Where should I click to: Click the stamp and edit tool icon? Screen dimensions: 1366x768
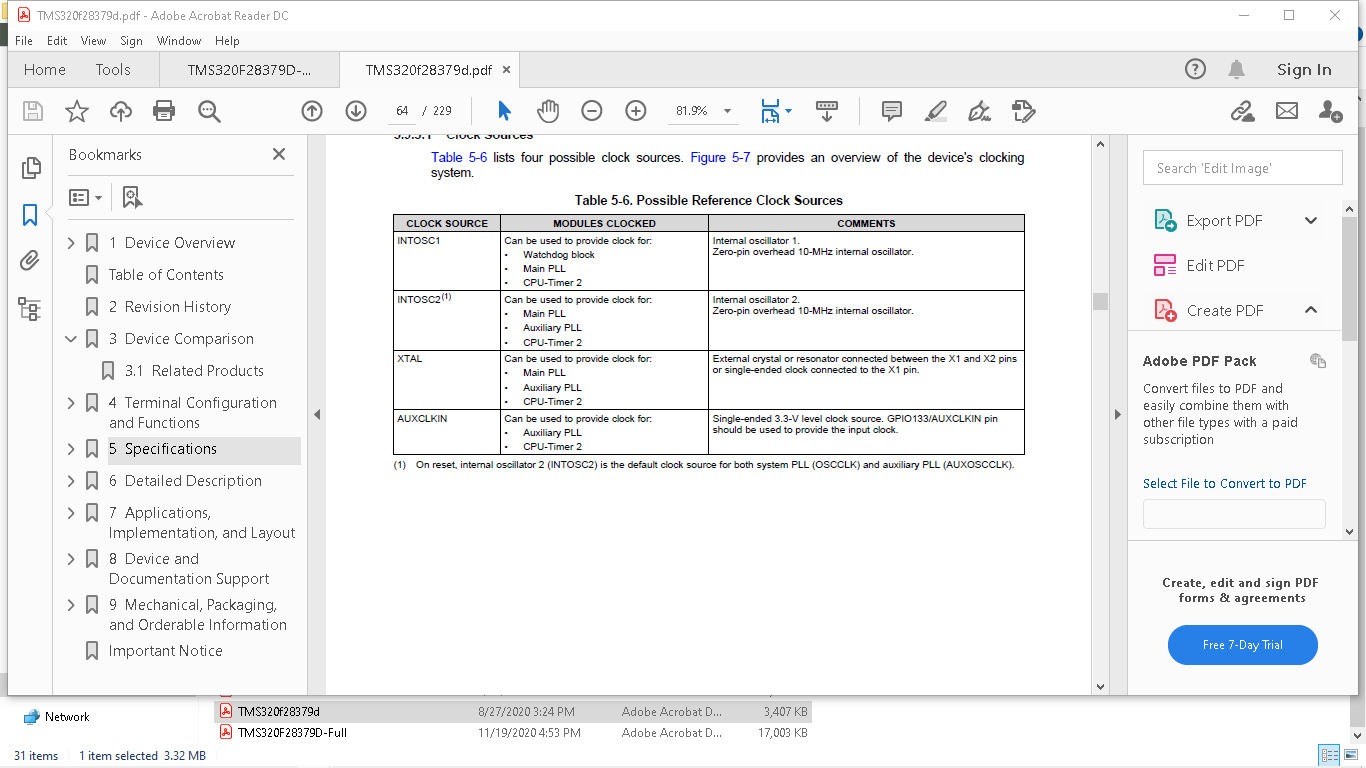coord(1023,111)
